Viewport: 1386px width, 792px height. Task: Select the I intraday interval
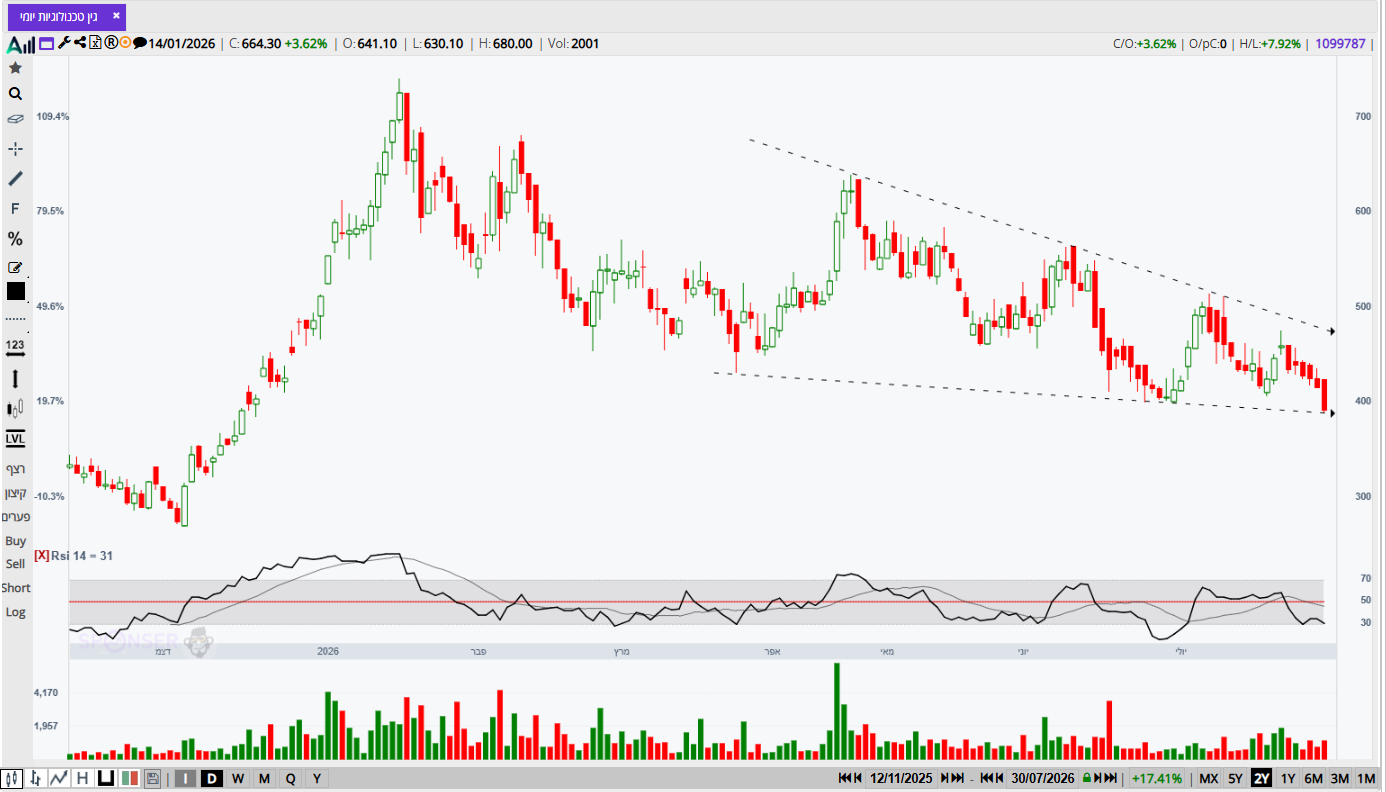pos(186,778)
